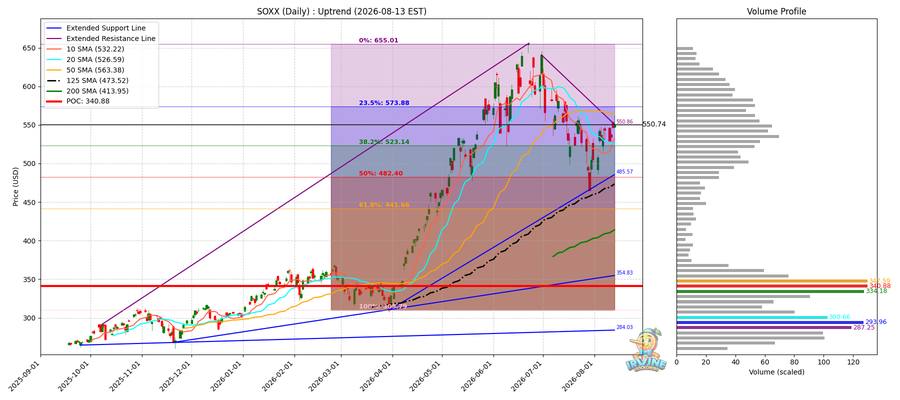This screenshot has width=900, height=400.
Task: Click the 354.83 support line value
Action: point(624,273)
